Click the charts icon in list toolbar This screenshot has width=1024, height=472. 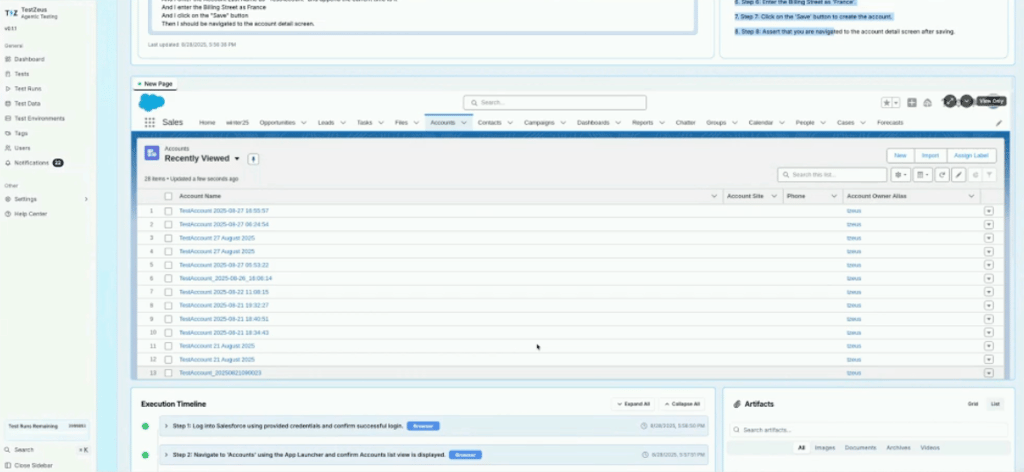point(975,175)
